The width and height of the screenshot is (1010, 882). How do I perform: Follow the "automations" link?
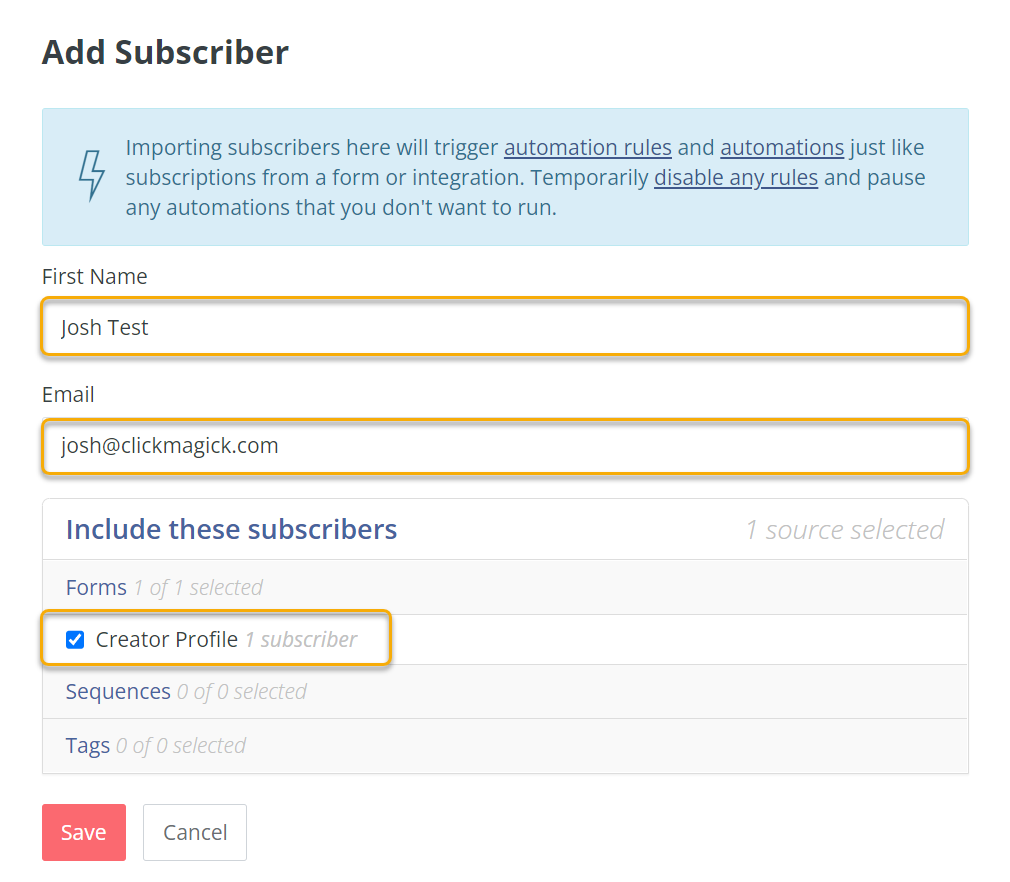[x=782, y=148]
